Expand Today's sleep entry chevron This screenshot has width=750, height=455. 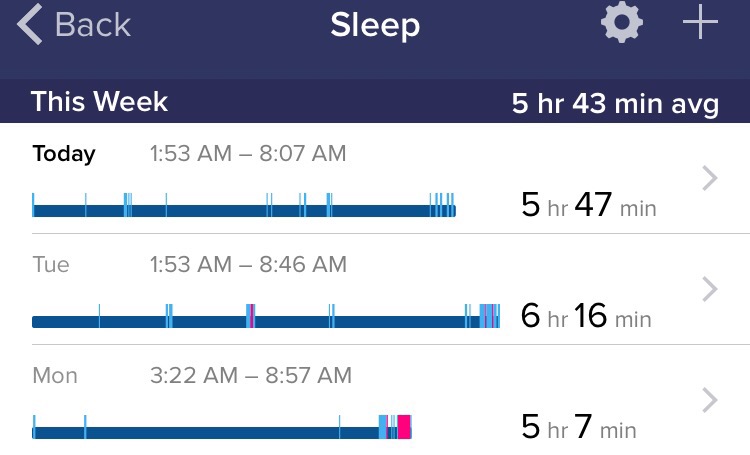[710, 178]
